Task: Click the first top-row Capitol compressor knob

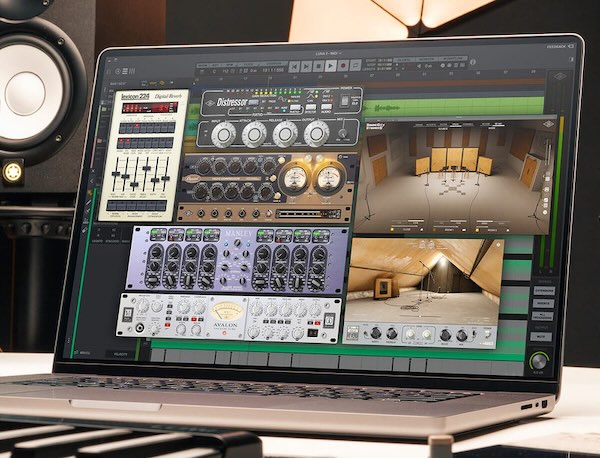Action: tap(204, 167)
